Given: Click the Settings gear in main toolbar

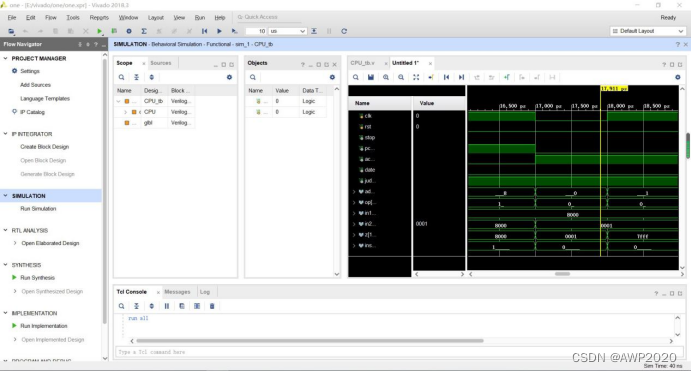Looking at the screenshot, I should 129,31.
